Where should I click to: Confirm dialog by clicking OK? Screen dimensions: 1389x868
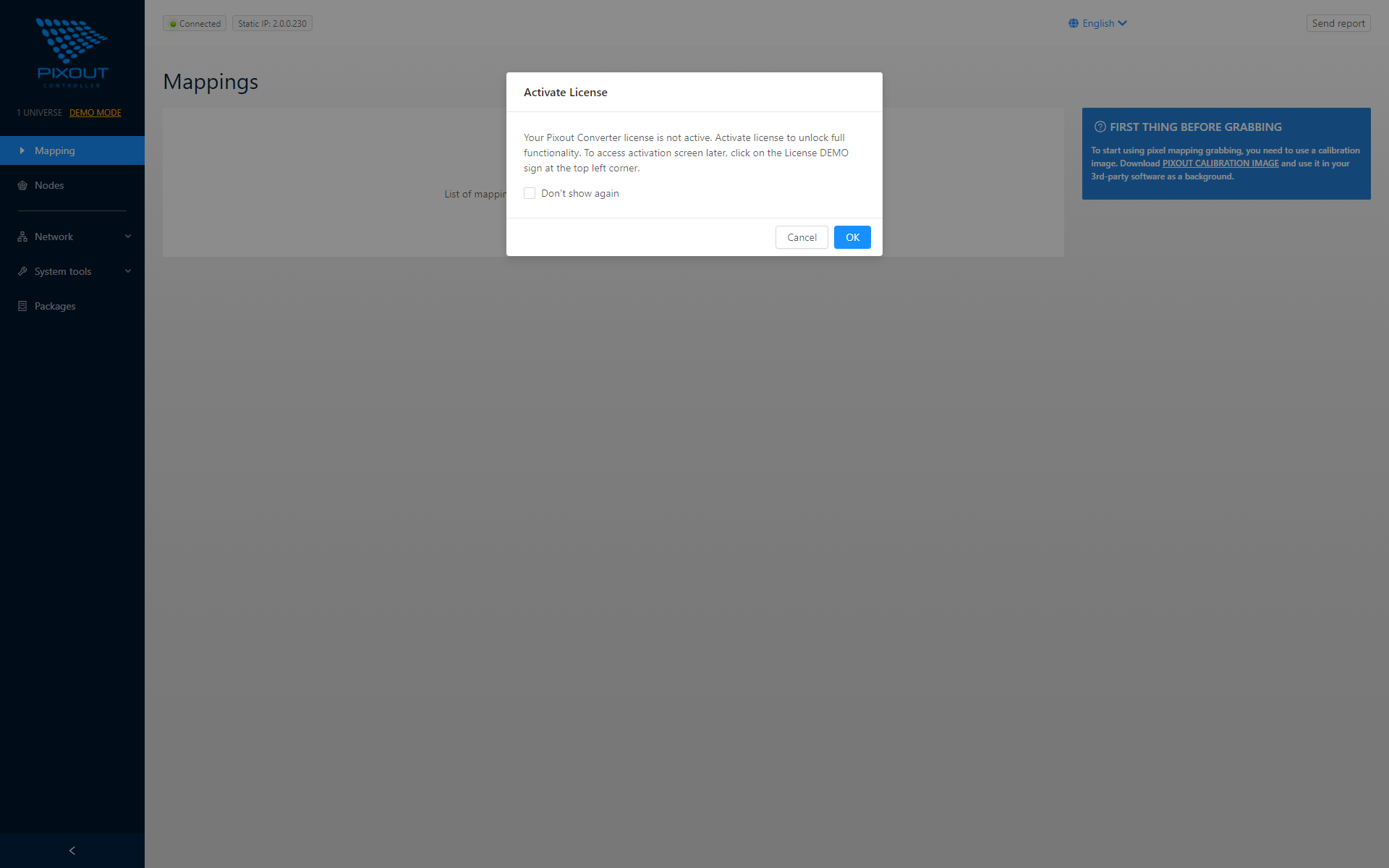(x=851, y=237)
